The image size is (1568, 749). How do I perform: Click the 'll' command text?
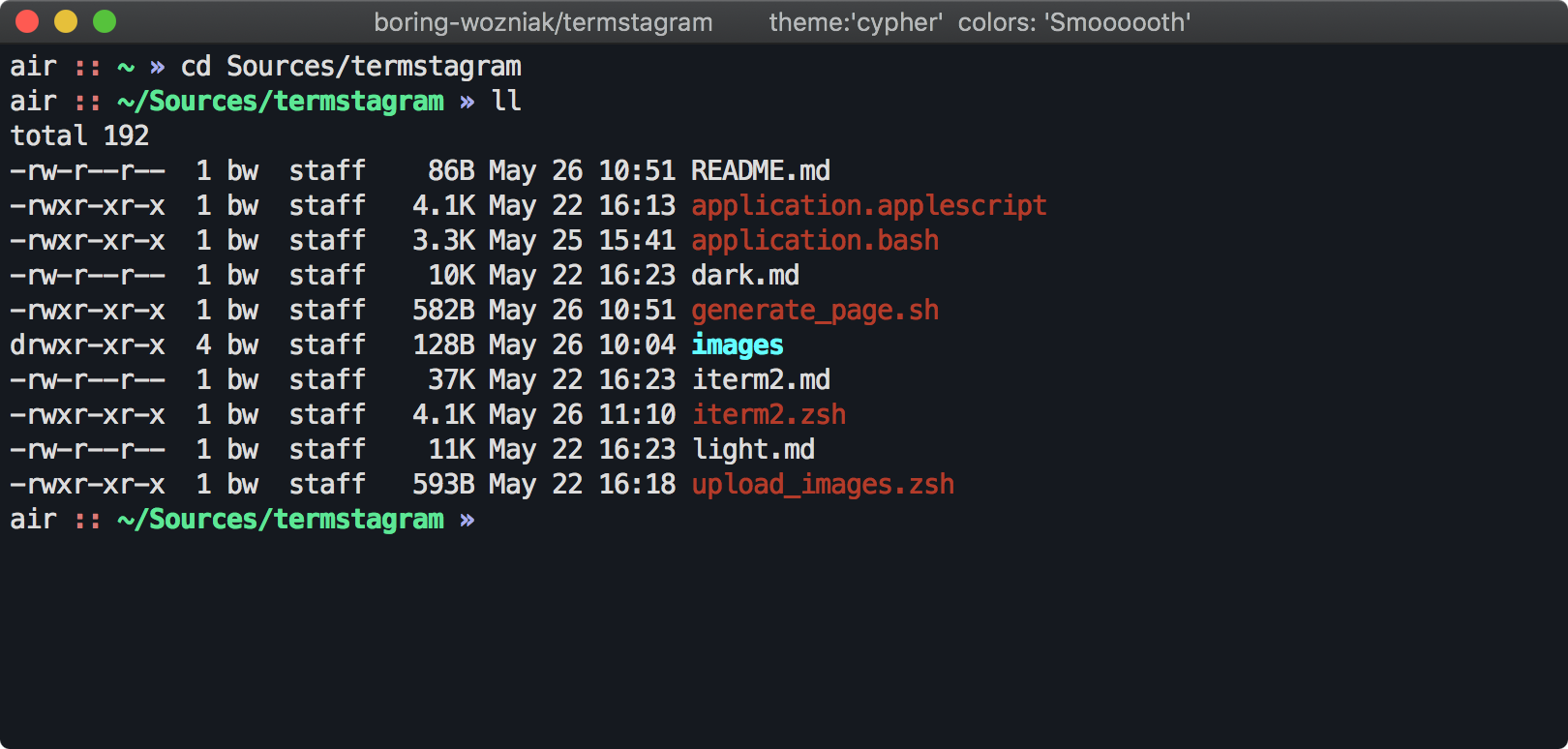coord(507,102)
